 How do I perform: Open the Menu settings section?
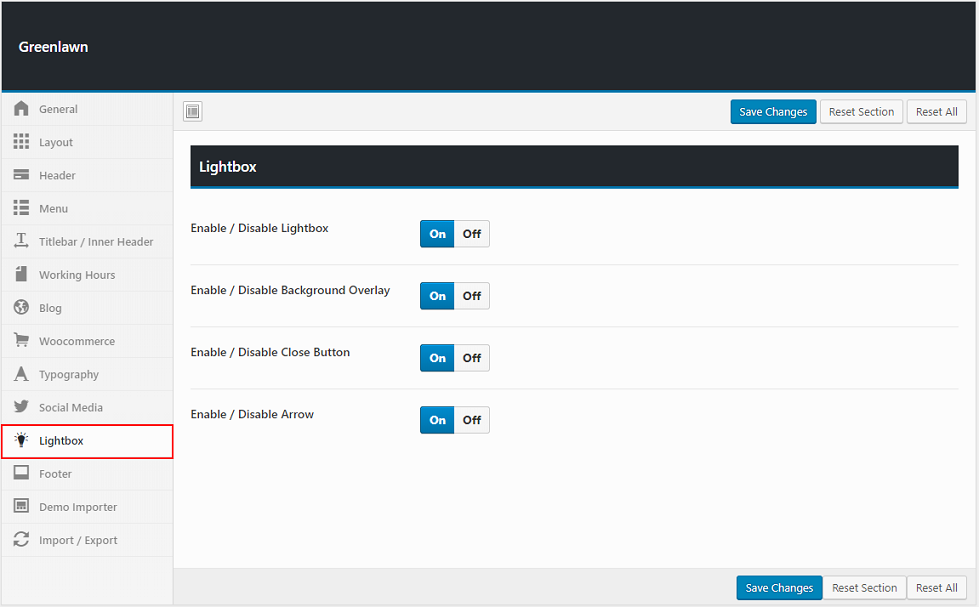[53, 209]
